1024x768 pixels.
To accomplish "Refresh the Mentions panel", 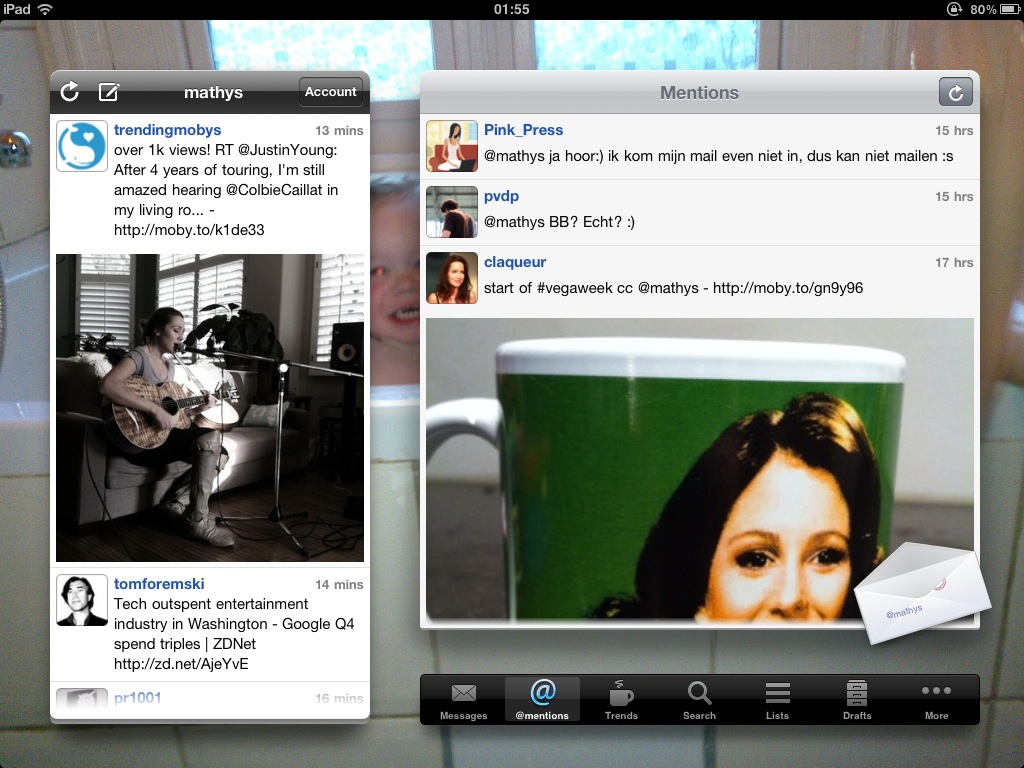I will point(955,93).
